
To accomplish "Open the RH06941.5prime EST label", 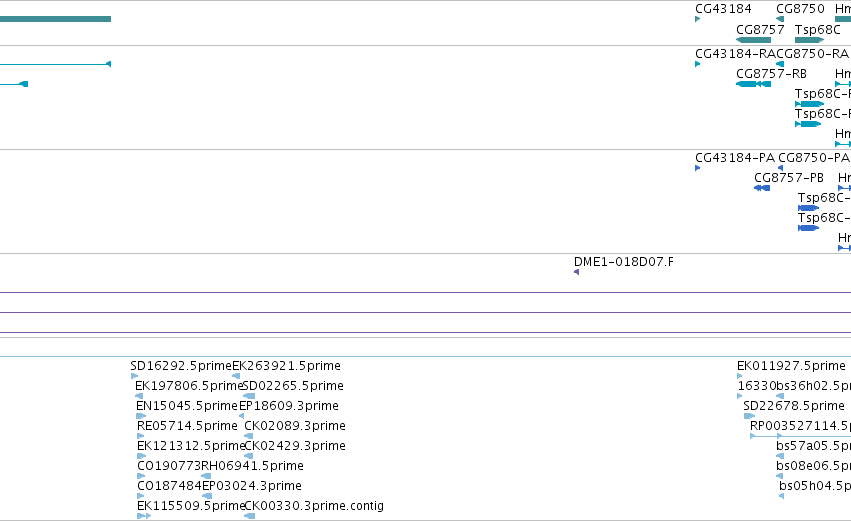I will 252,466.
